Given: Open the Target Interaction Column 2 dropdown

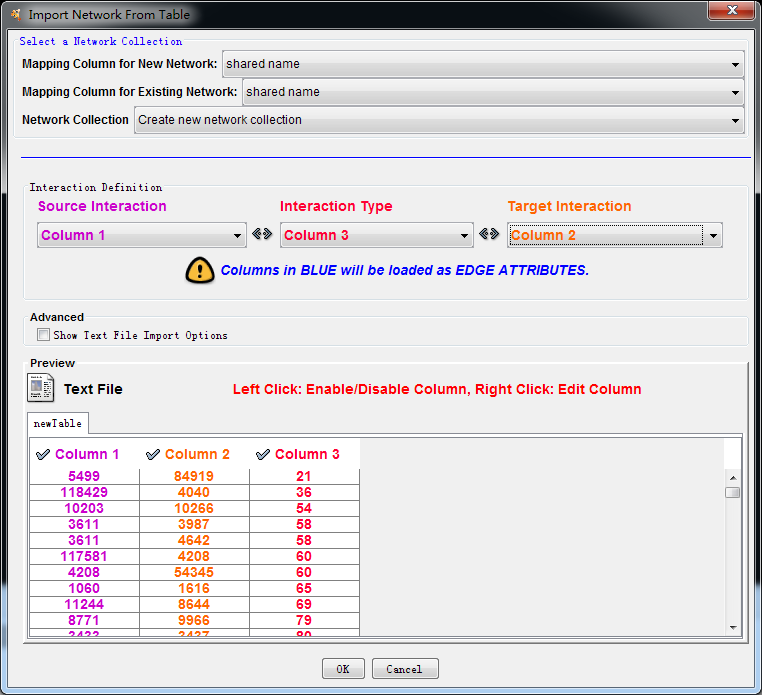Looking at the screenshot, I should tap(615, 235).
